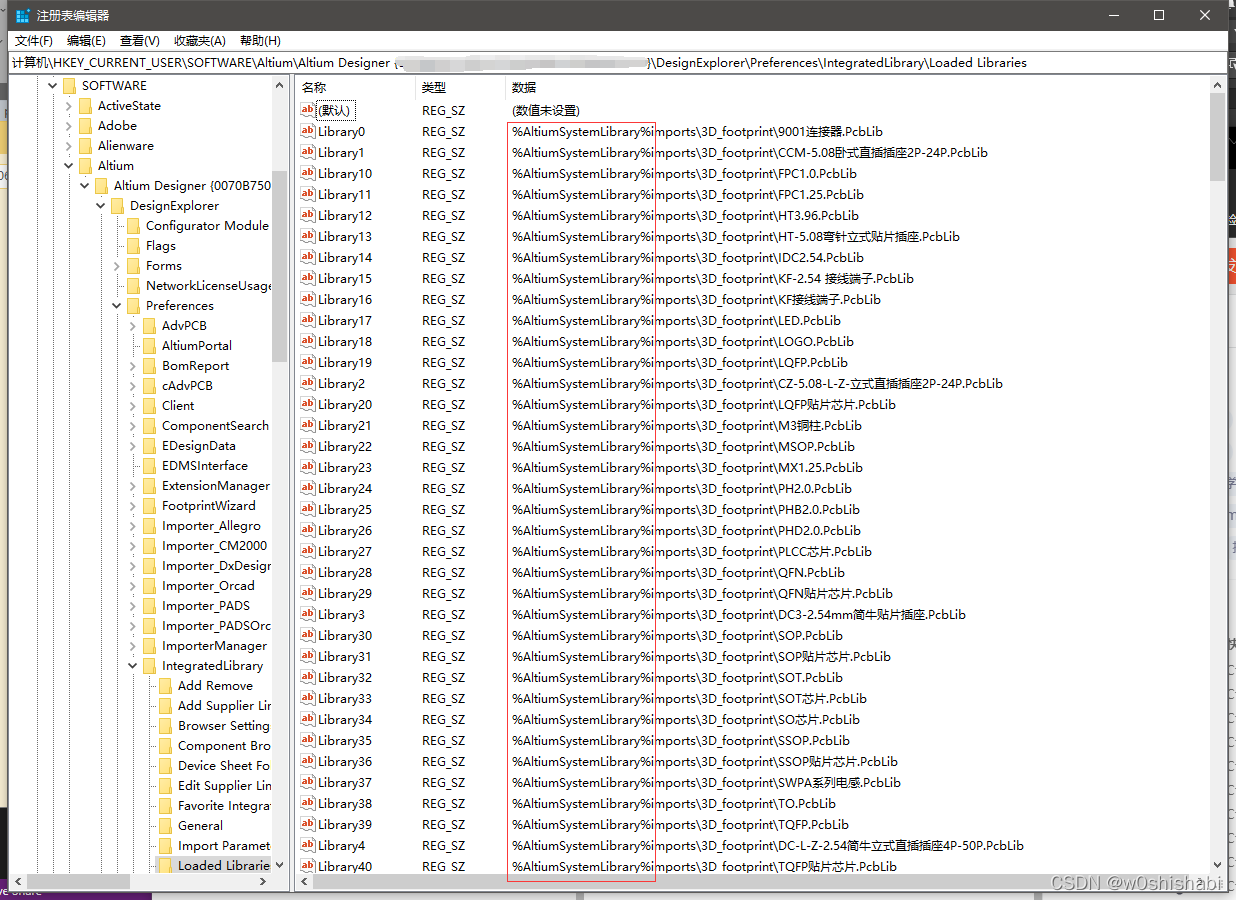Click the folder icon of BomReport key
Image resolution: width=1236 pixels, height=900 pixels.
[x=149, y=365]
